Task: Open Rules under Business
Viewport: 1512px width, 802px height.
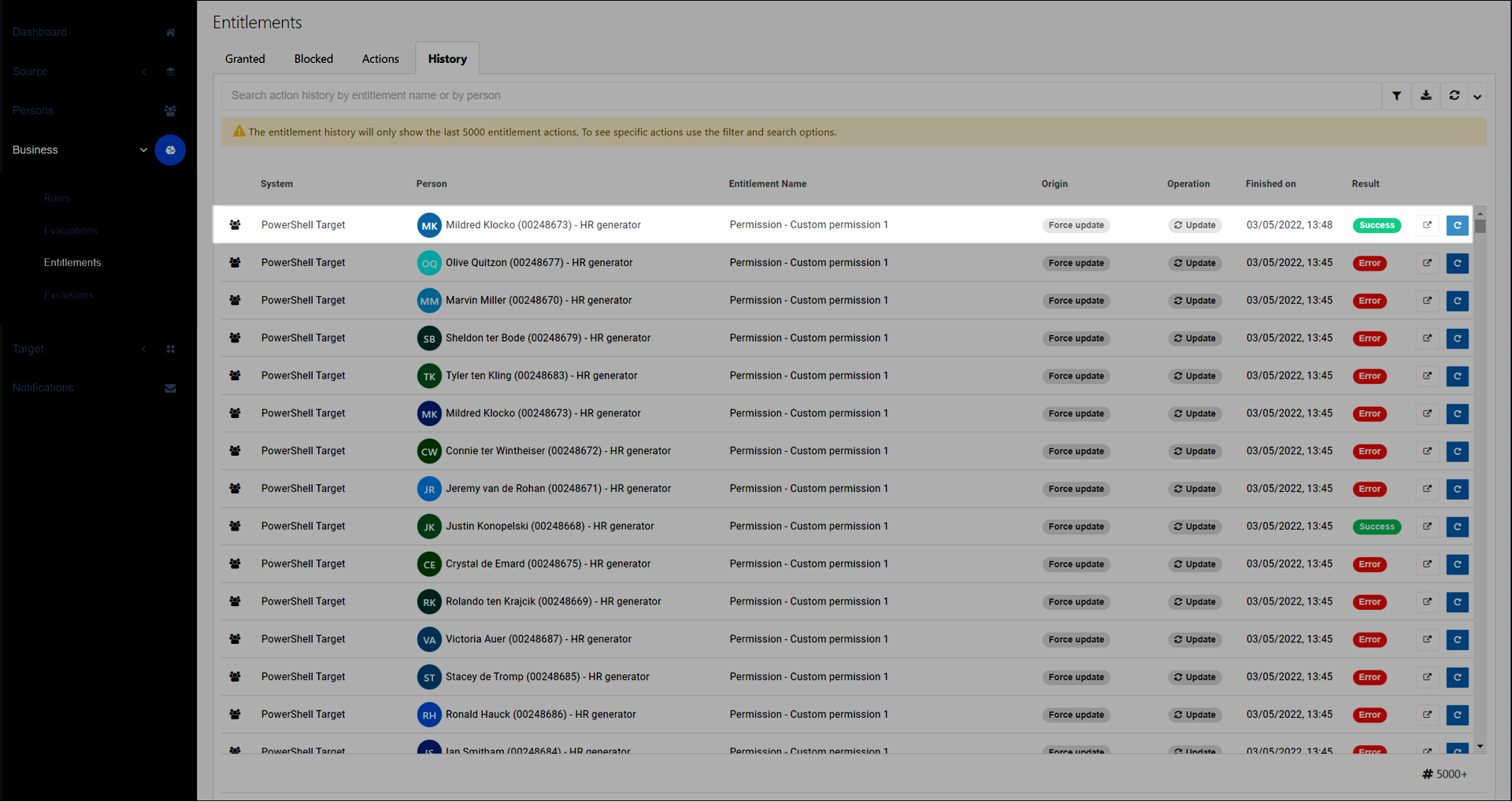Action: (x=57, y=198)
